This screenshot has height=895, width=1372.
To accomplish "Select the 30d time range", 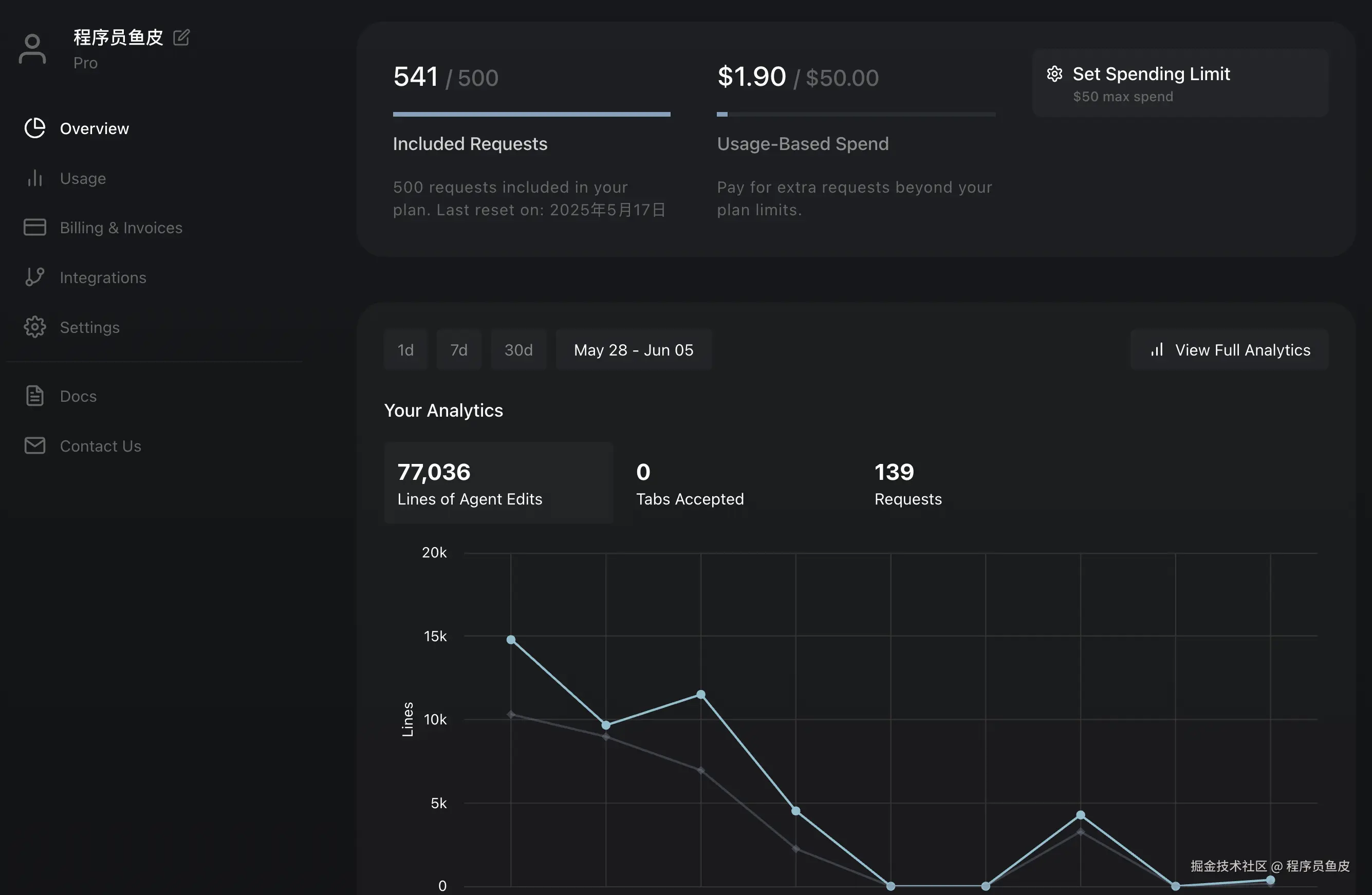I will click(518, 350).
